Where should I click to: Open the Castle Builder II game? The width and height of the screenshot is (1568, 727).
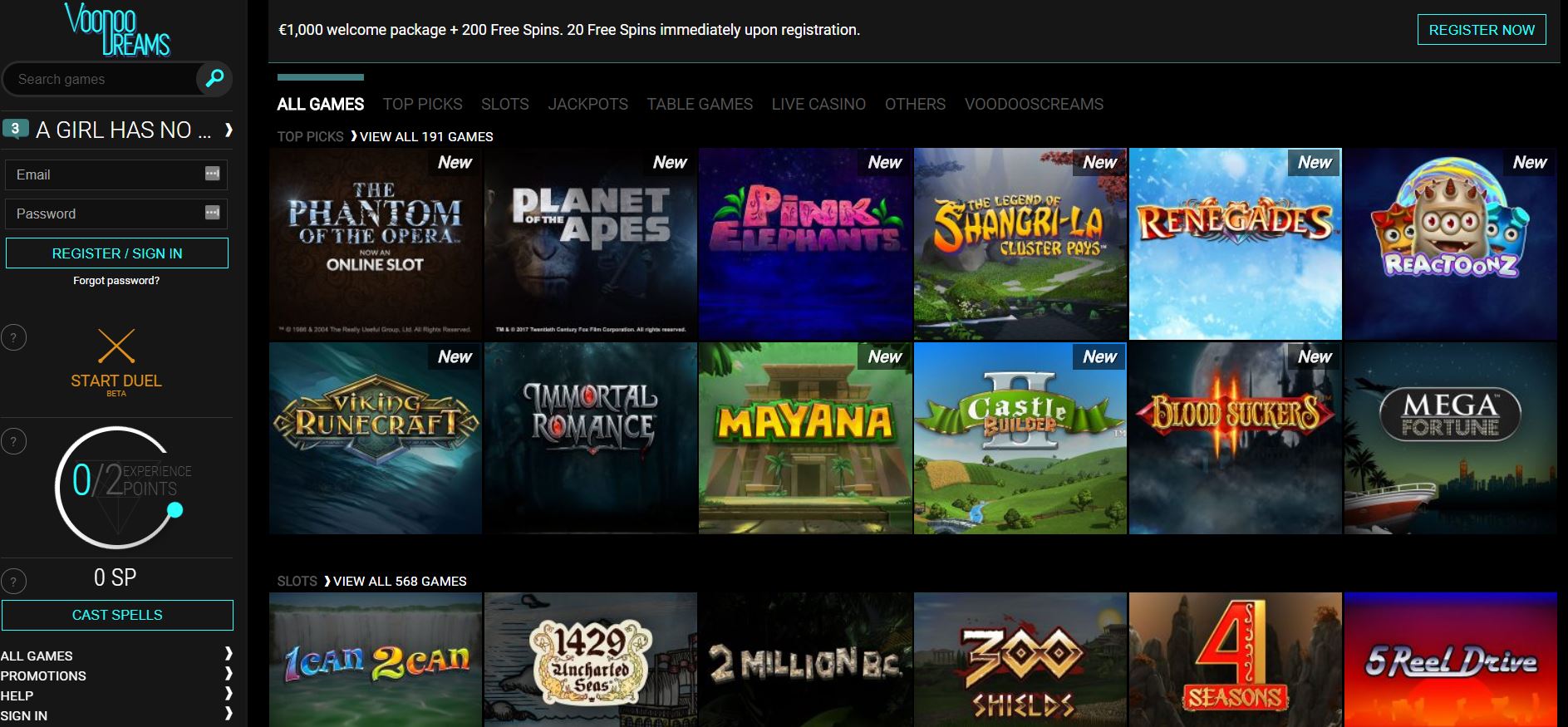(x=1020, y=438)
